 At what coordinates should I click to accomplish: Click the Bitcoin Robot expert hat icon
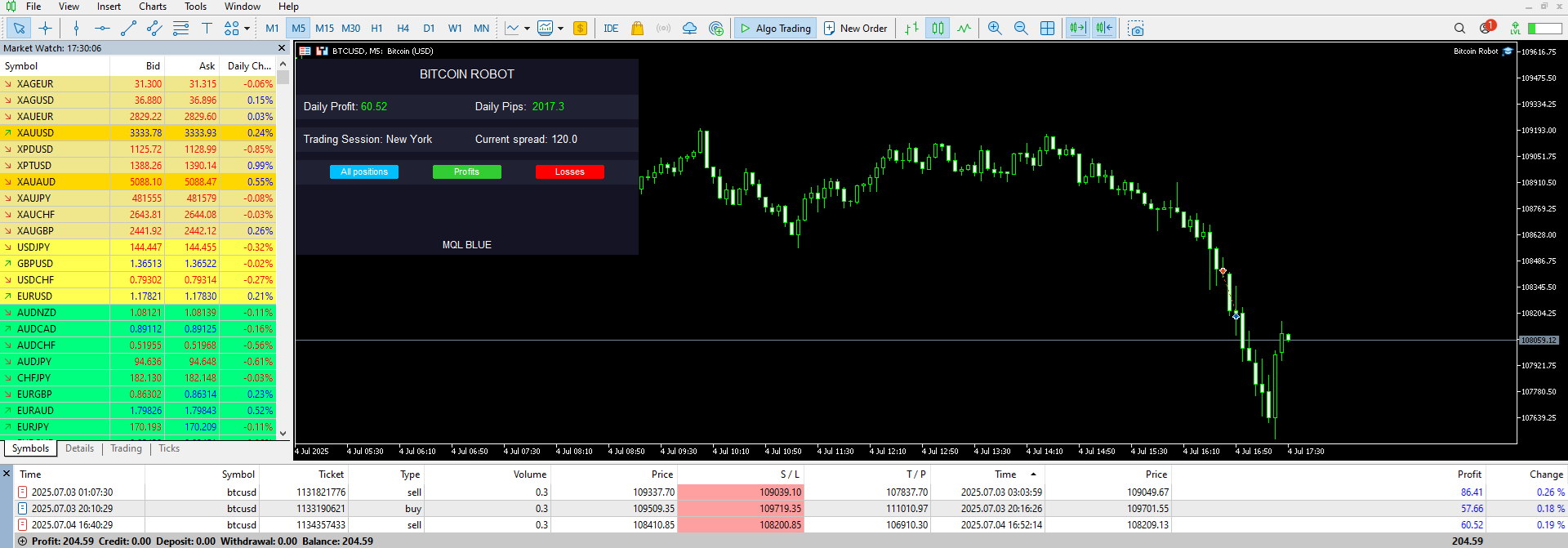1508,51
